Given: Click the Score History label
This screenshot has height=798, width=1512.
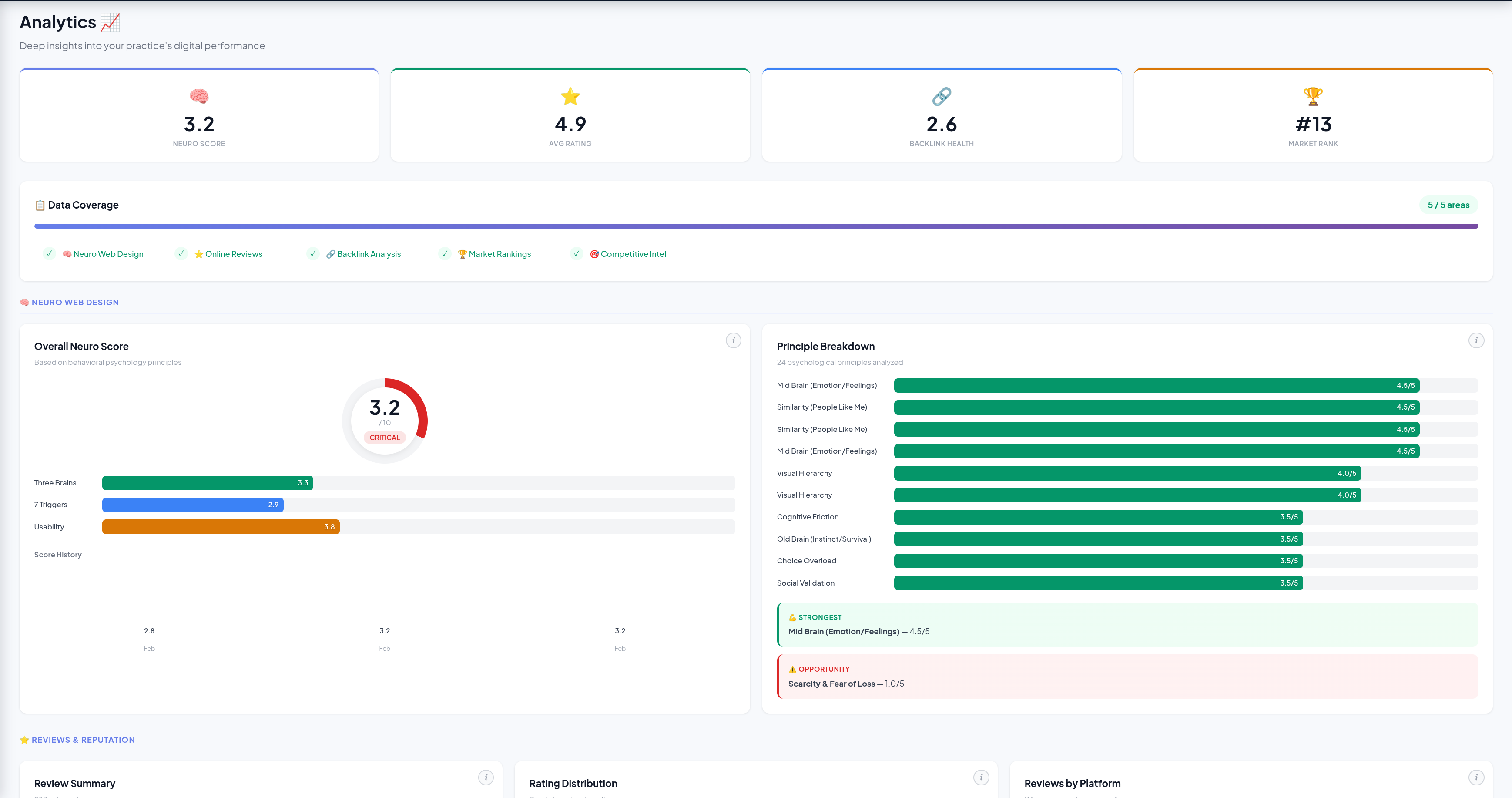Looking at the screenshot, I should [57, 554].
